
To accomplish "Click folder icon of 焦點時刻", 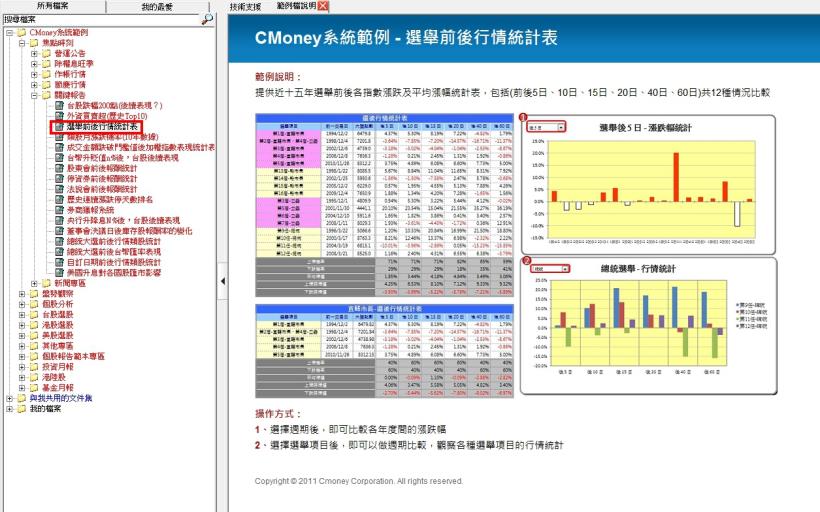I will click(34, 43).
